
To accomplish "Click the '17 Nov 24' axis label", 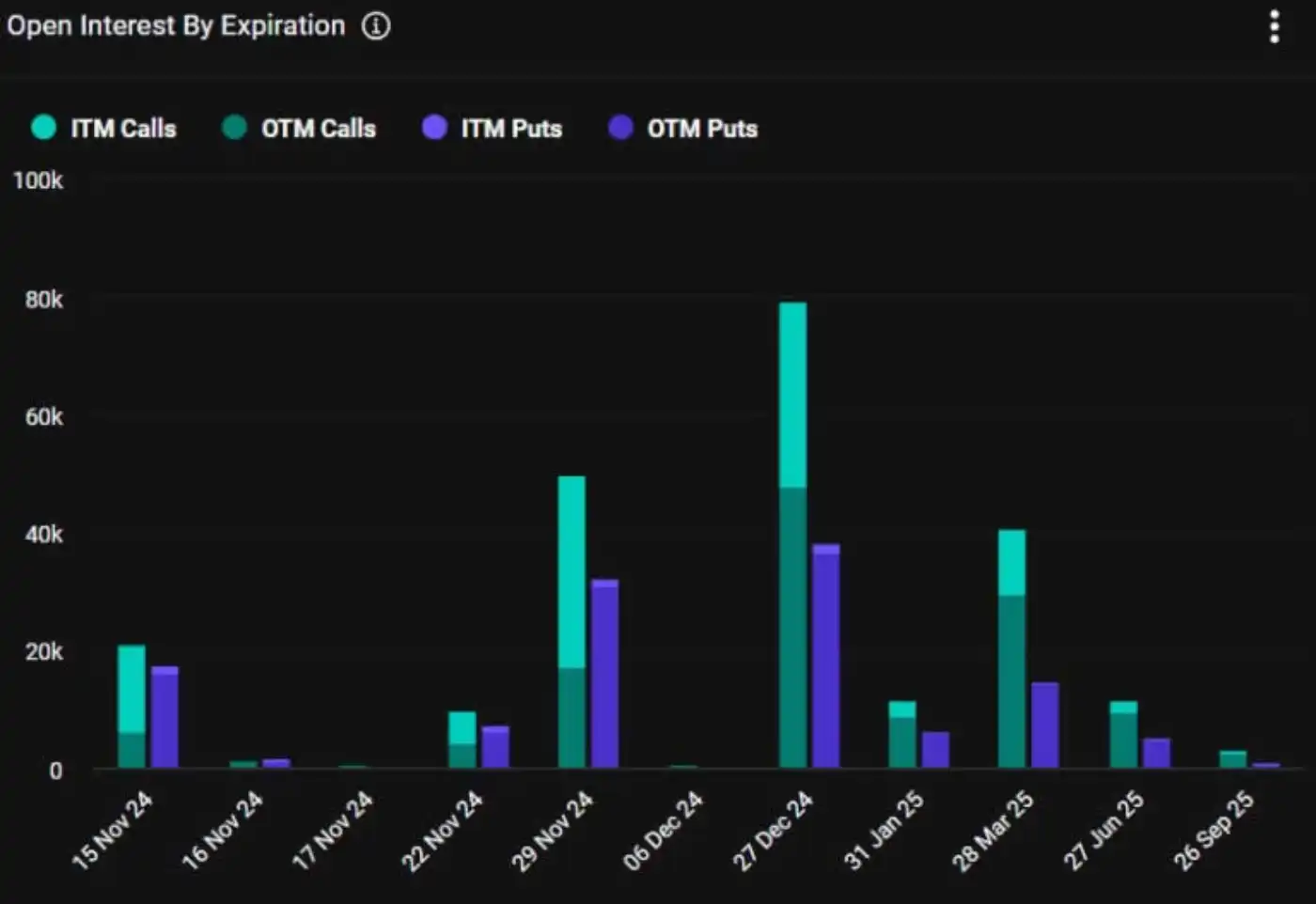I will 332,830.
